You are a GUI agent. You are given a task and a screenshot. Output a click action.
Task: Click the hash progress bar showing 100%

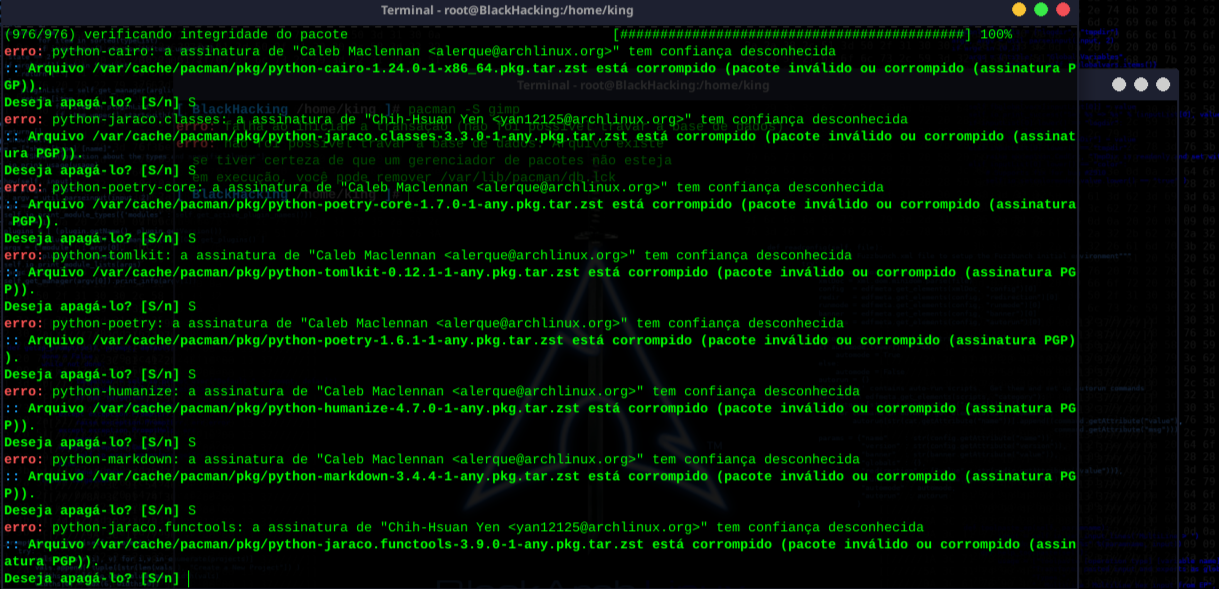pos(791,34)
